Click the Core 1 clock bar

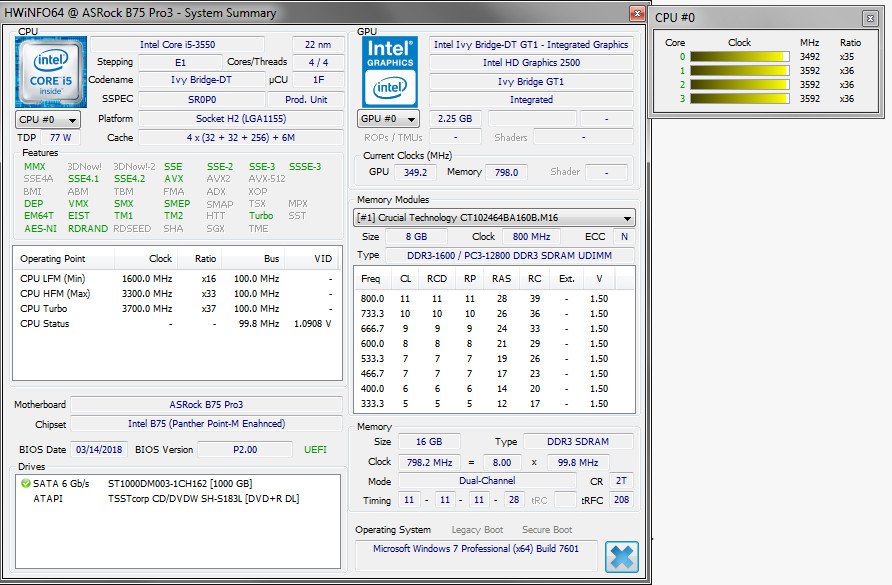(x=740, y=71)
